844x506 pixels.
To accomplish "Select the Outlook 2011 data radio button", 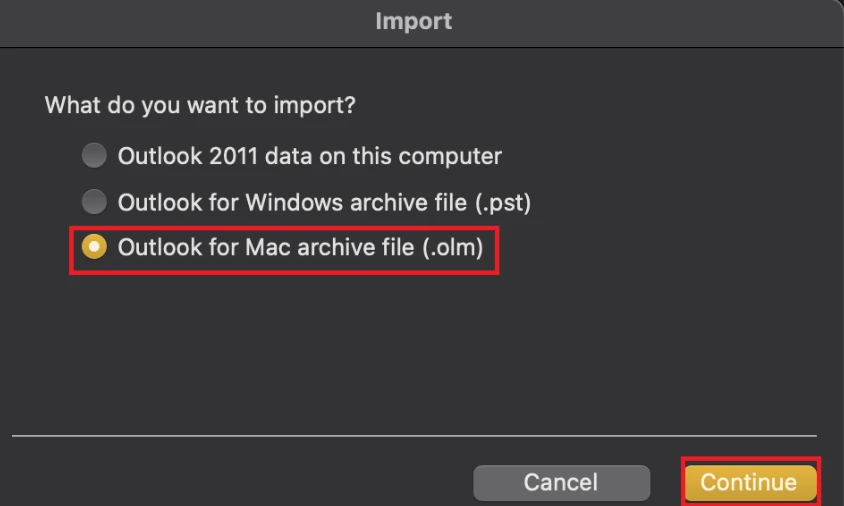I will coord(94,156).
